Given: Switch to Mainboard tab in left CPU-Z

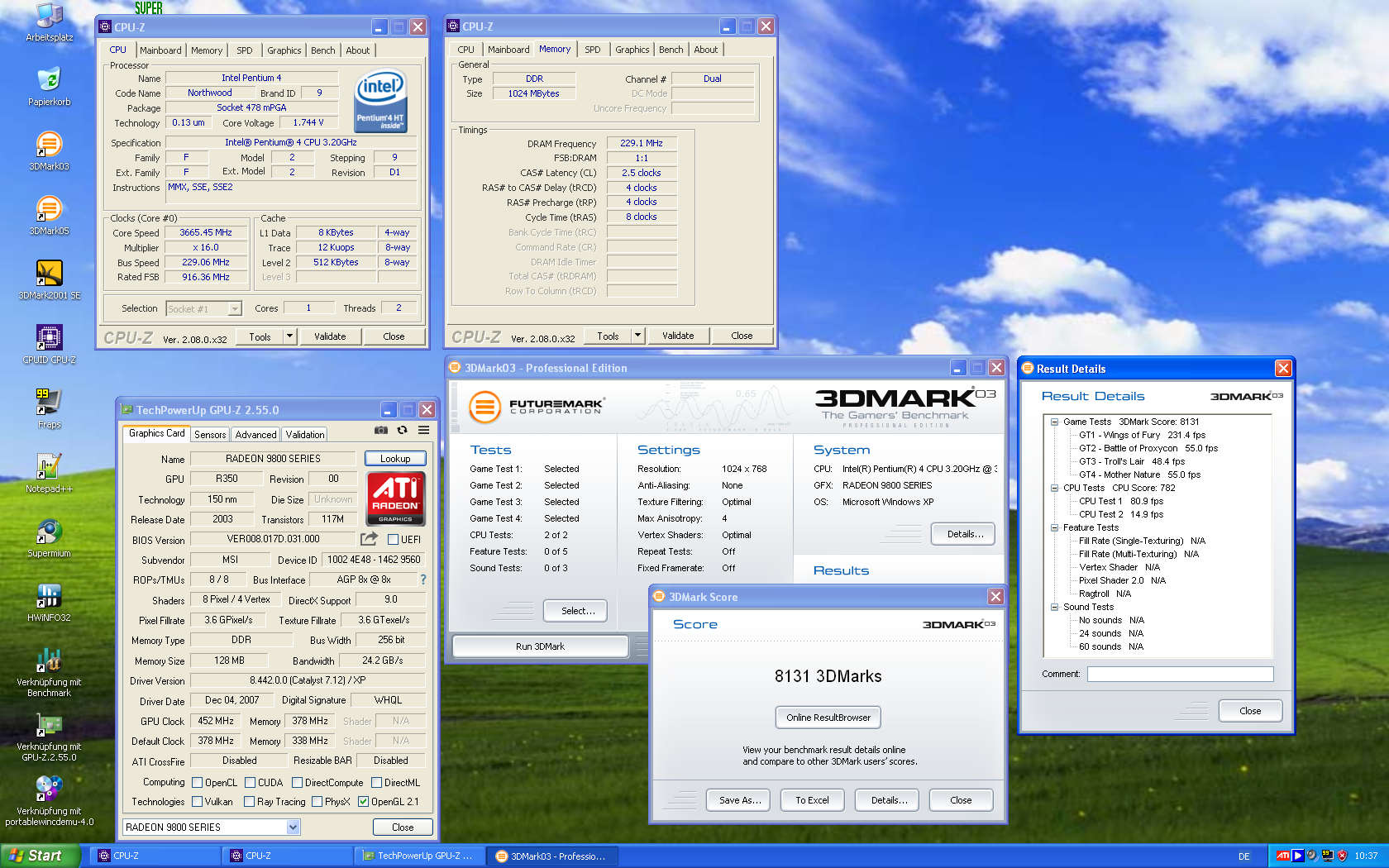Looking at the screenshot, I should [160, 50].
